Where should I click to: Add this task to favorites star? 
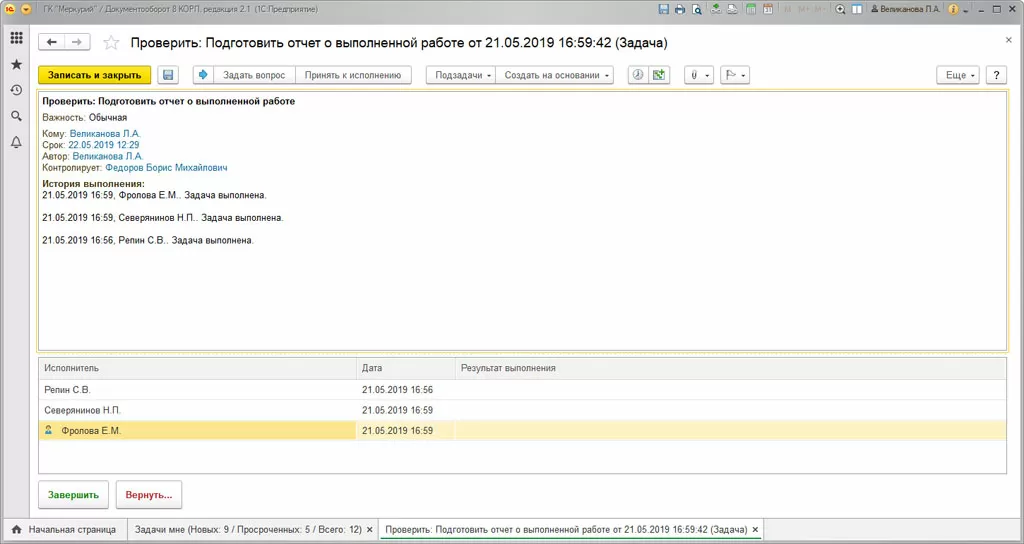[111, 42]
